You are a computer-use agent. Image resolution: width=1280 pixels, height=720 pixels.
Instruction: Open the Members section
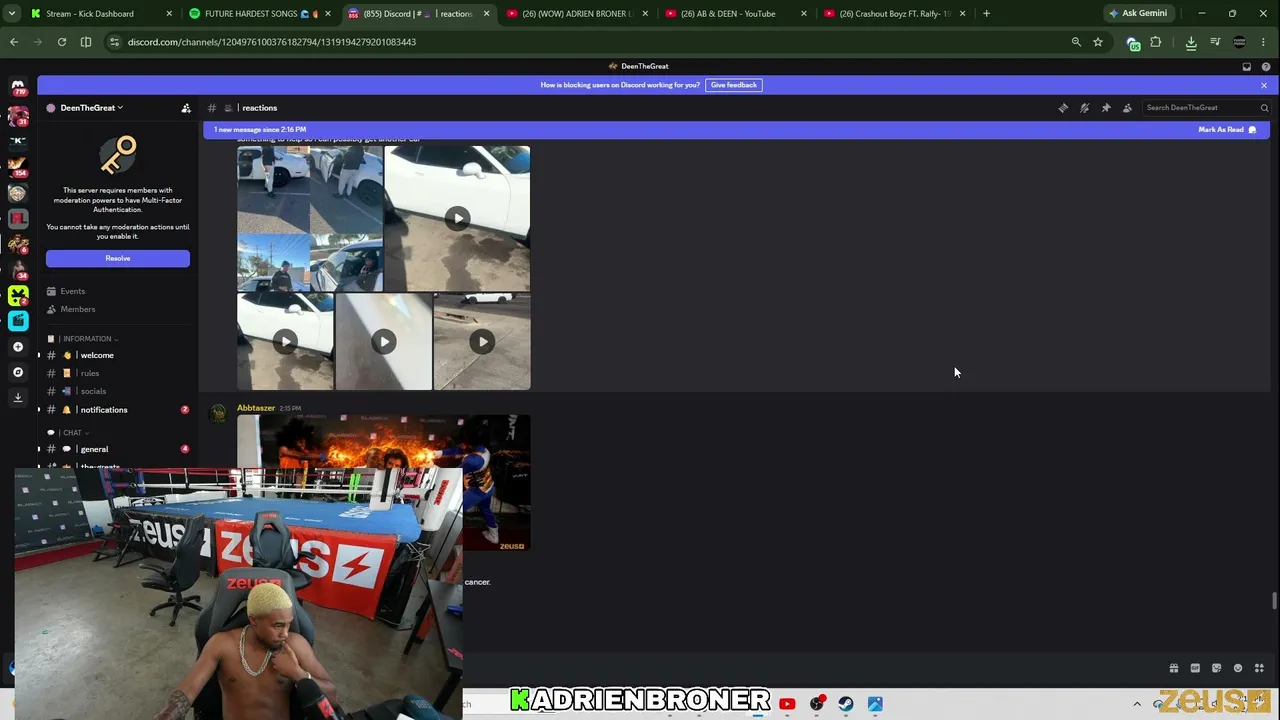[117, 309]
